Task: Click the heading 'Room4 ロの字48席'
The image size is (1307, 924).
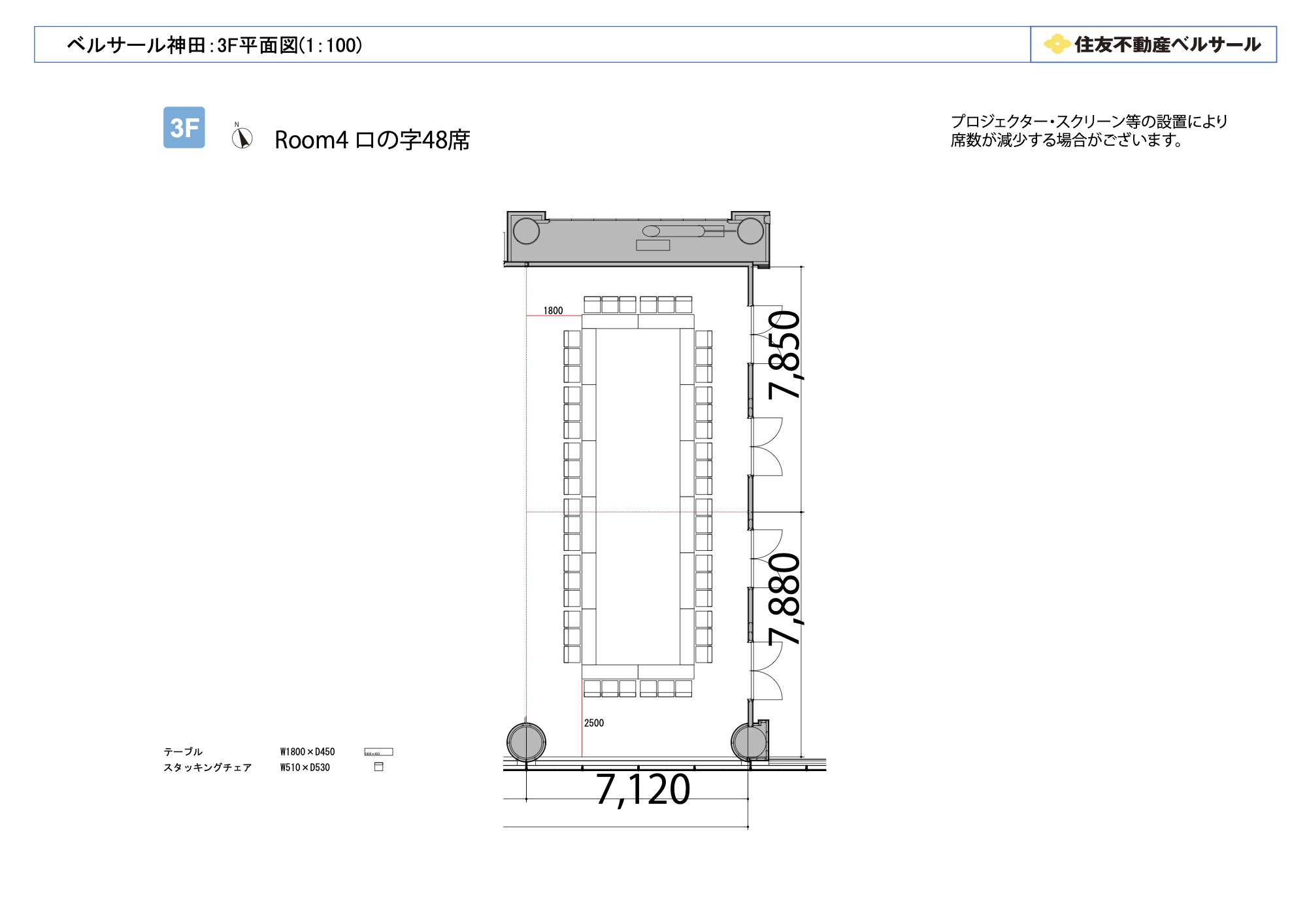Action: click(372, 140)
